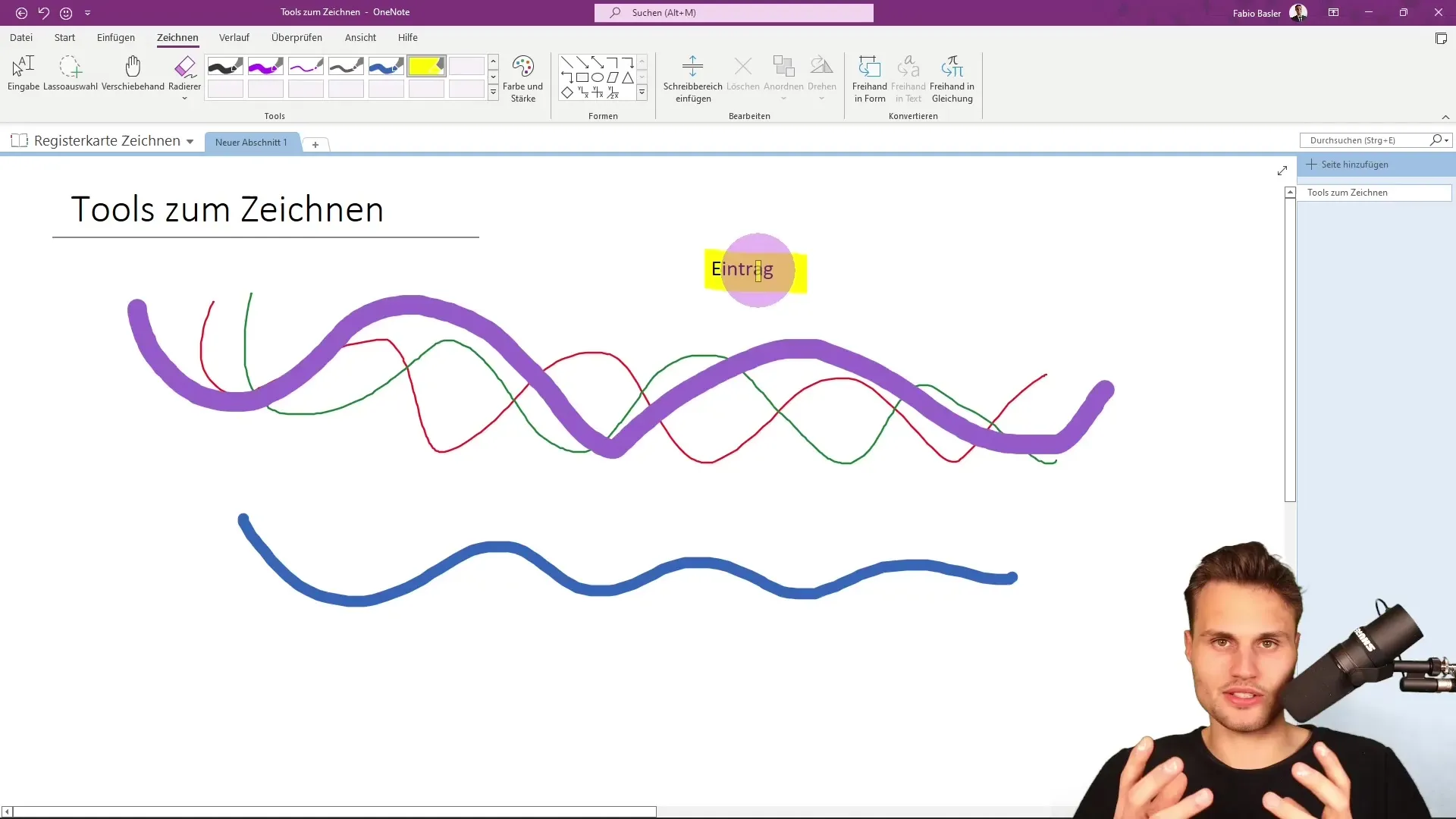
Task: Activate the Lassoauswahl tool
Action: click(71, 74)
